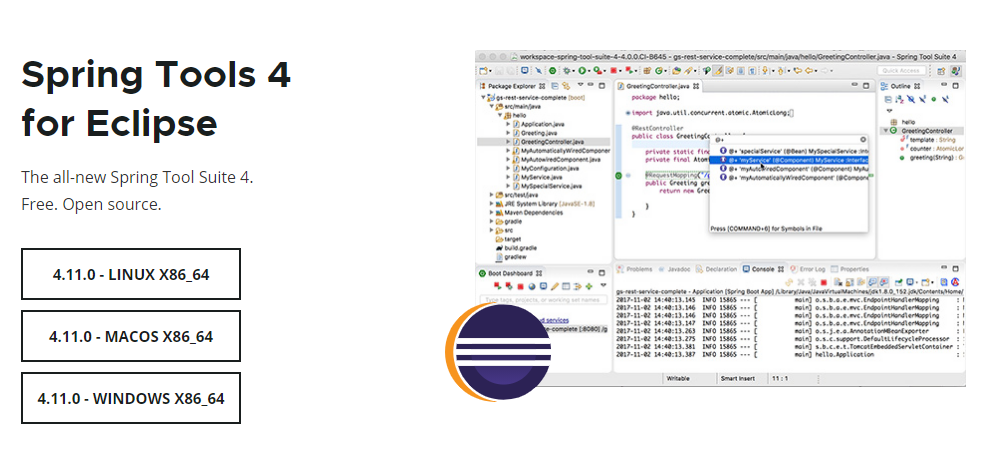Screen dimensions: 1005x458
Task: Click the green Run button in IDE toolbar
Action: 582,70
